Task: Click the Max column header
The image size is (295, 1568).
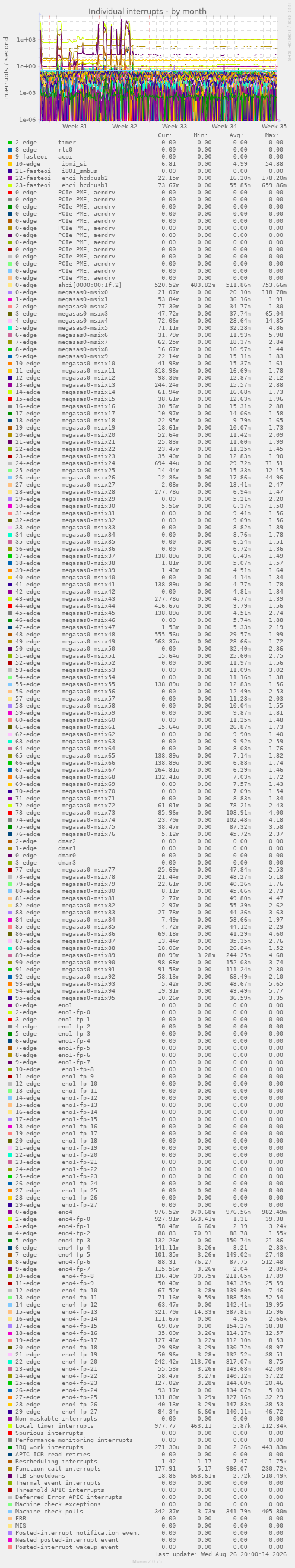Action: tap(272, 135)
